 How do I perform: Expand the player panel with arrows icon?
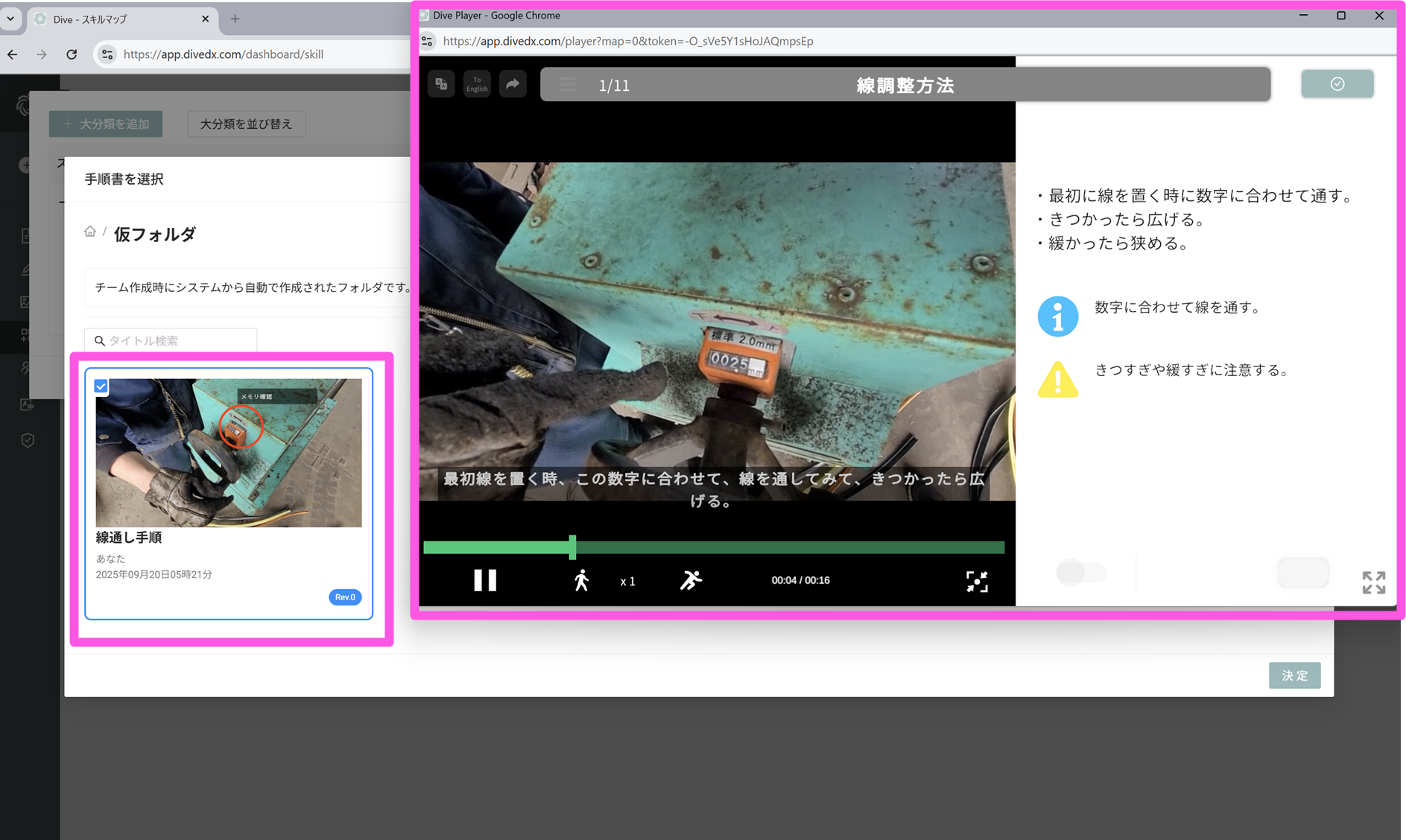pos(1373,582)
